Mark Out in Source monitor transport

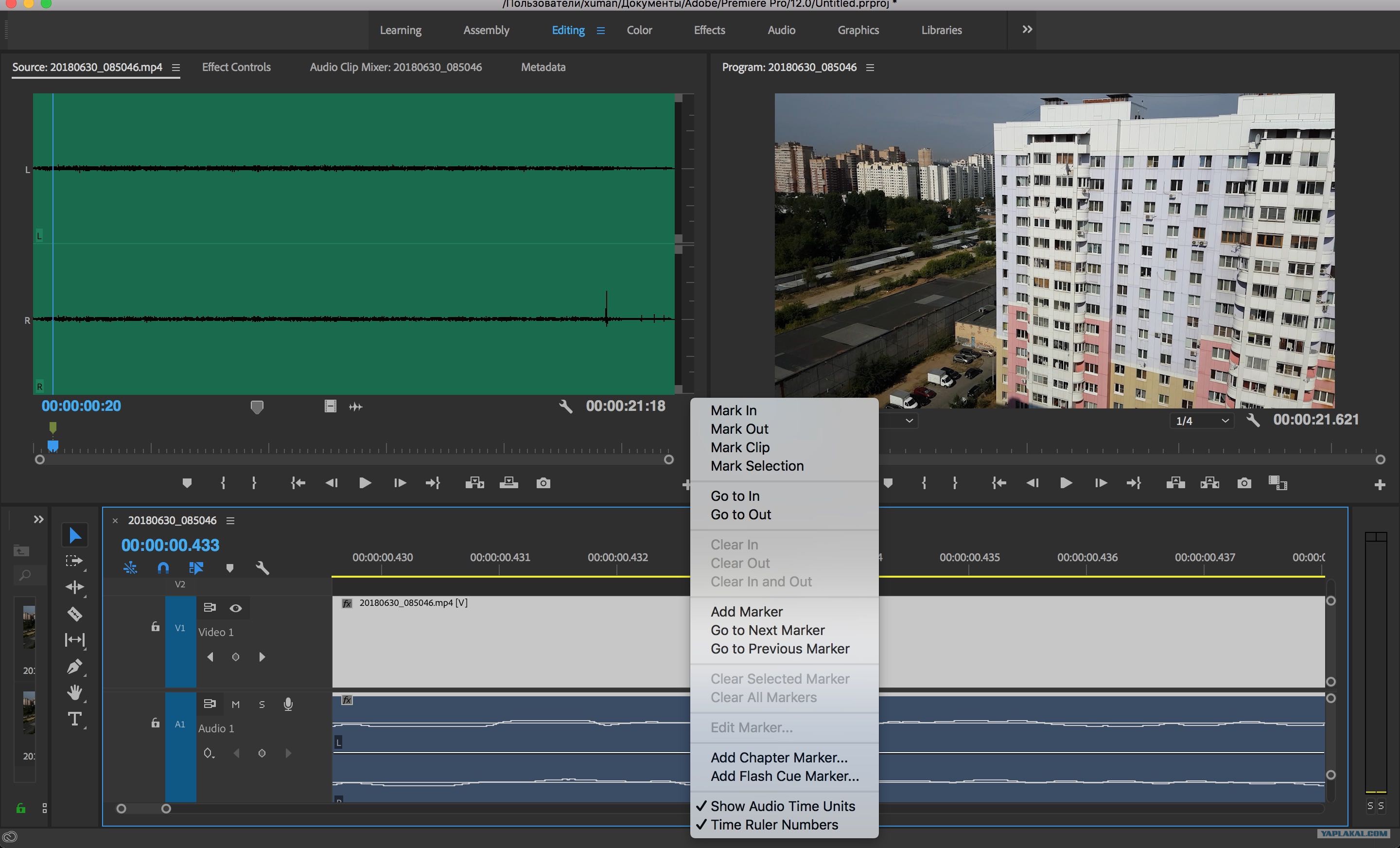tap(254, 483)
